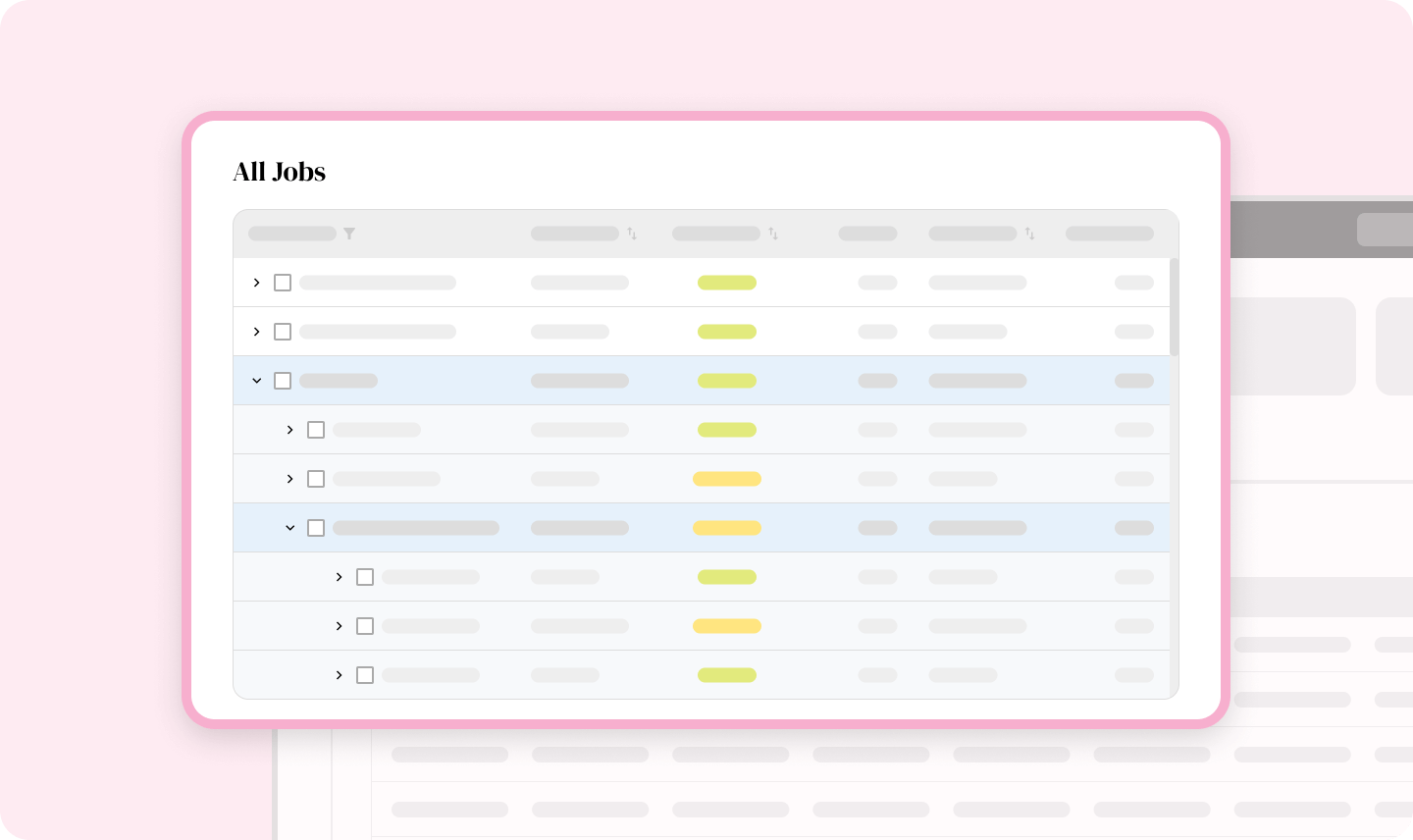Expand the first job row with its chevron
The height and width of the screenshot is (840, 1413).
[257, 283]
